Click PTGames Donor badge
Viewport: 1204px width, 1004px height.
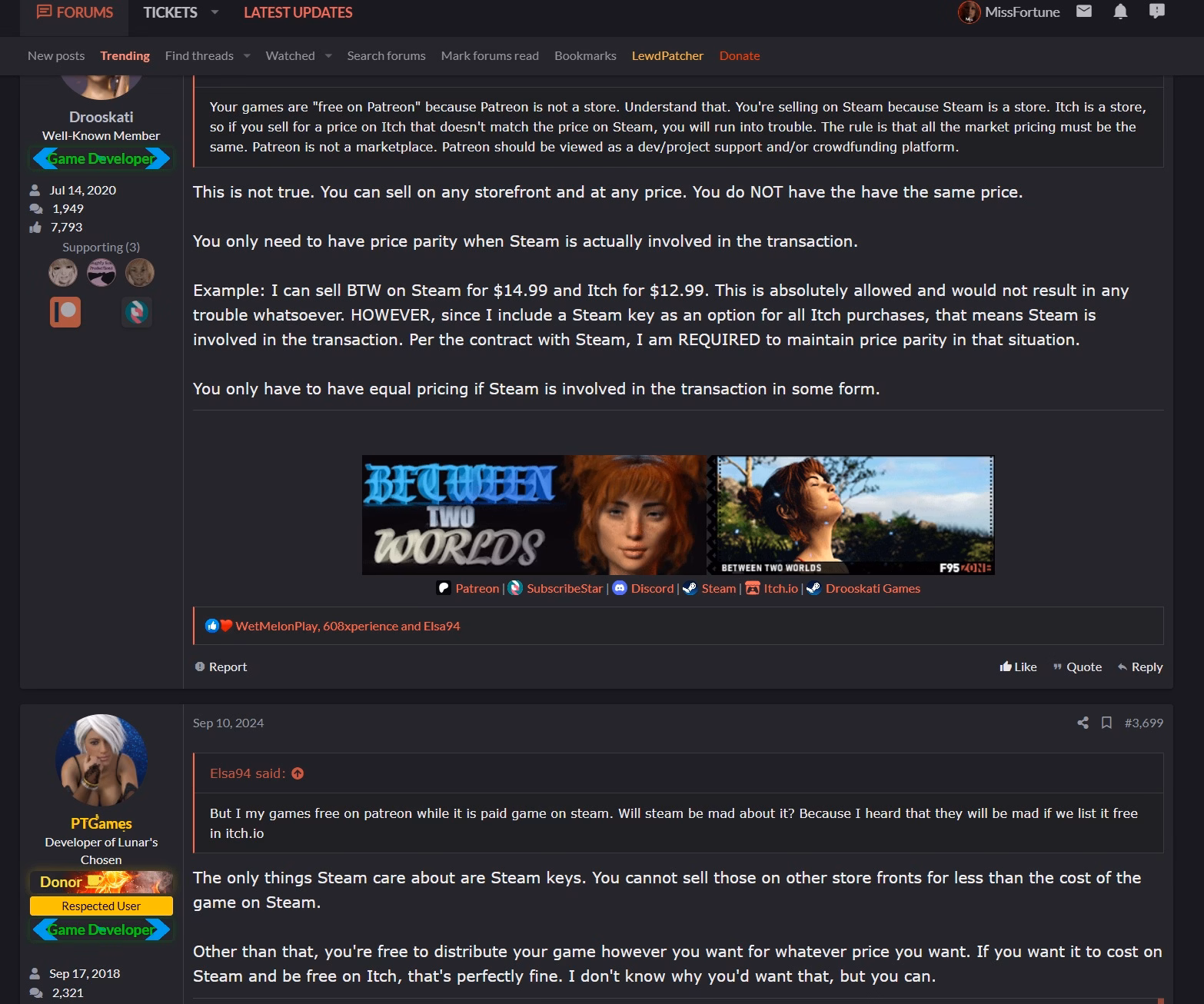coord(101,882)
